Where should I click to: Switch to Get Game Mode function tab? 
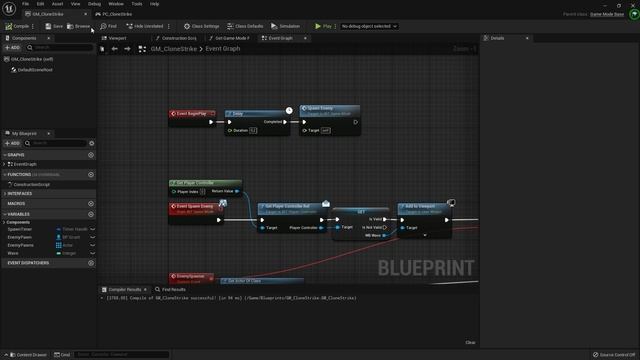coord(229,38)
